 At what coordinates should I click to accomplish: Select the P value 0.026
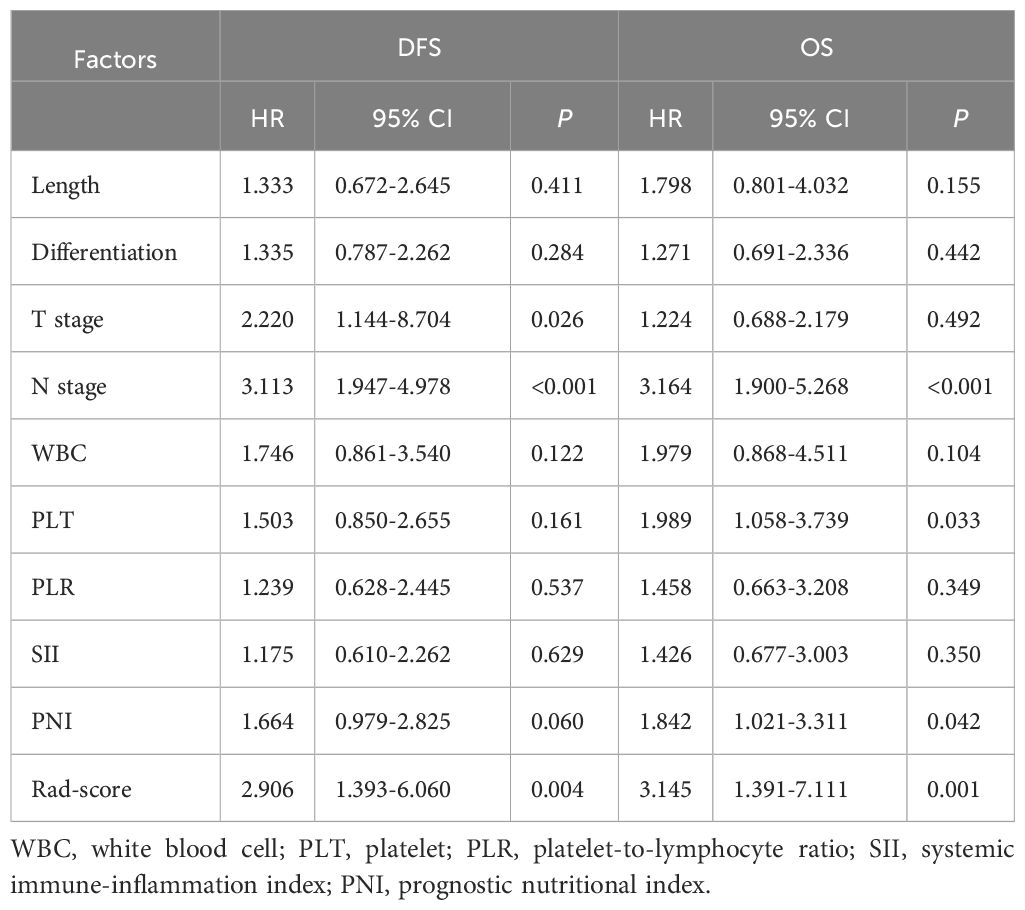tap(560, 319)
